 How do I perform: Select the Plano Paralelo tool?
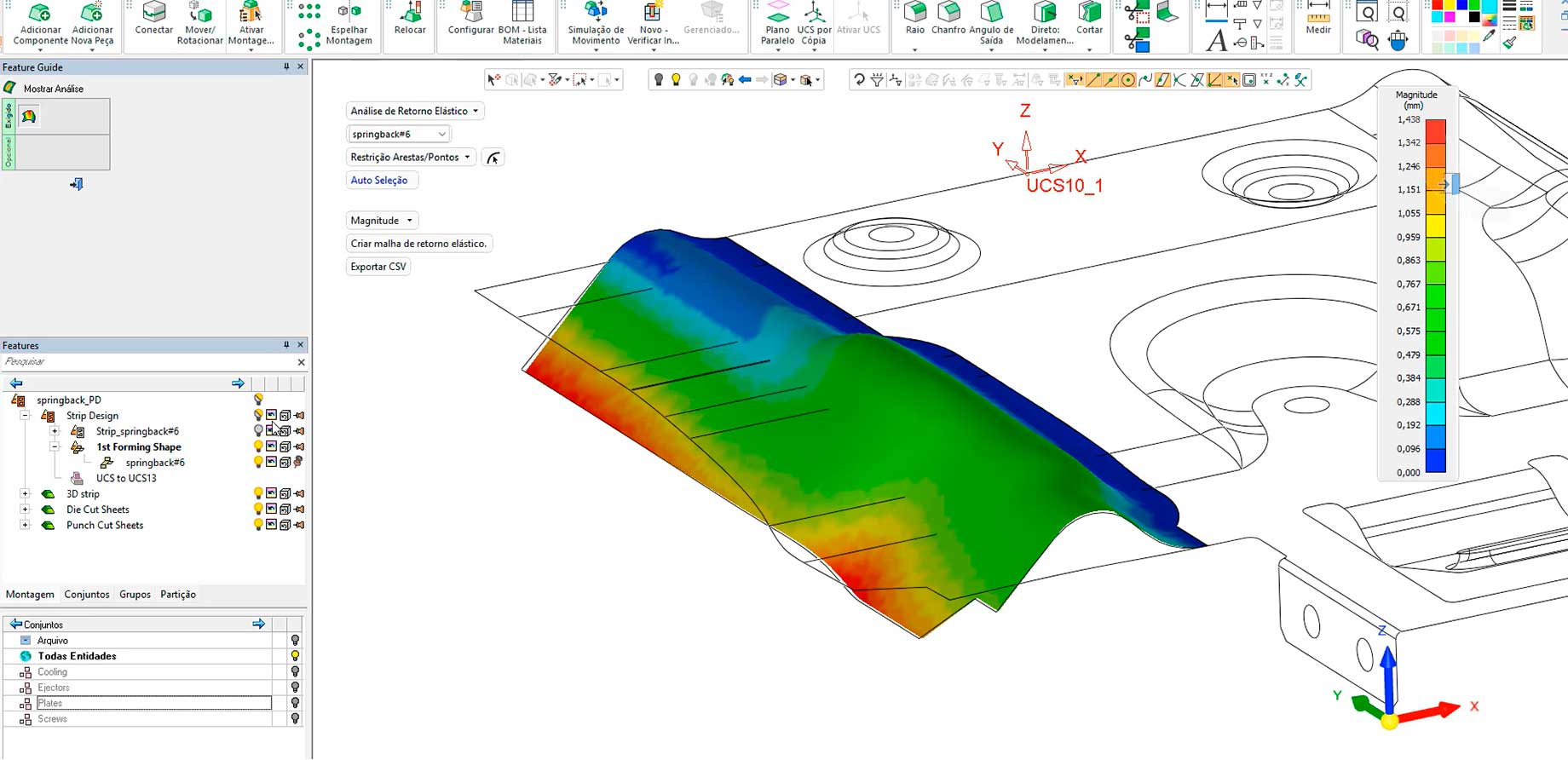click(x=777, y=14)
